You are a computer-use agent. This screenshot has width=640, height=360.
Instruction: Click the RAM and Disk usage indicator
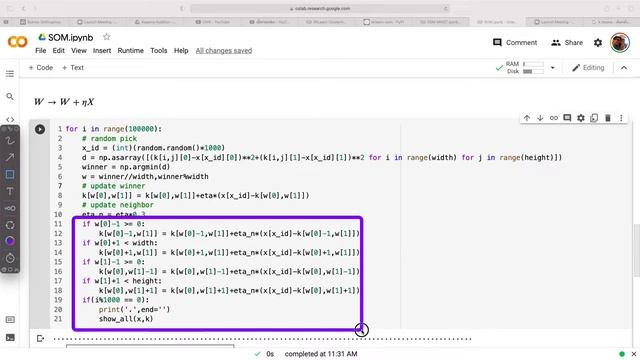point(524,68)
